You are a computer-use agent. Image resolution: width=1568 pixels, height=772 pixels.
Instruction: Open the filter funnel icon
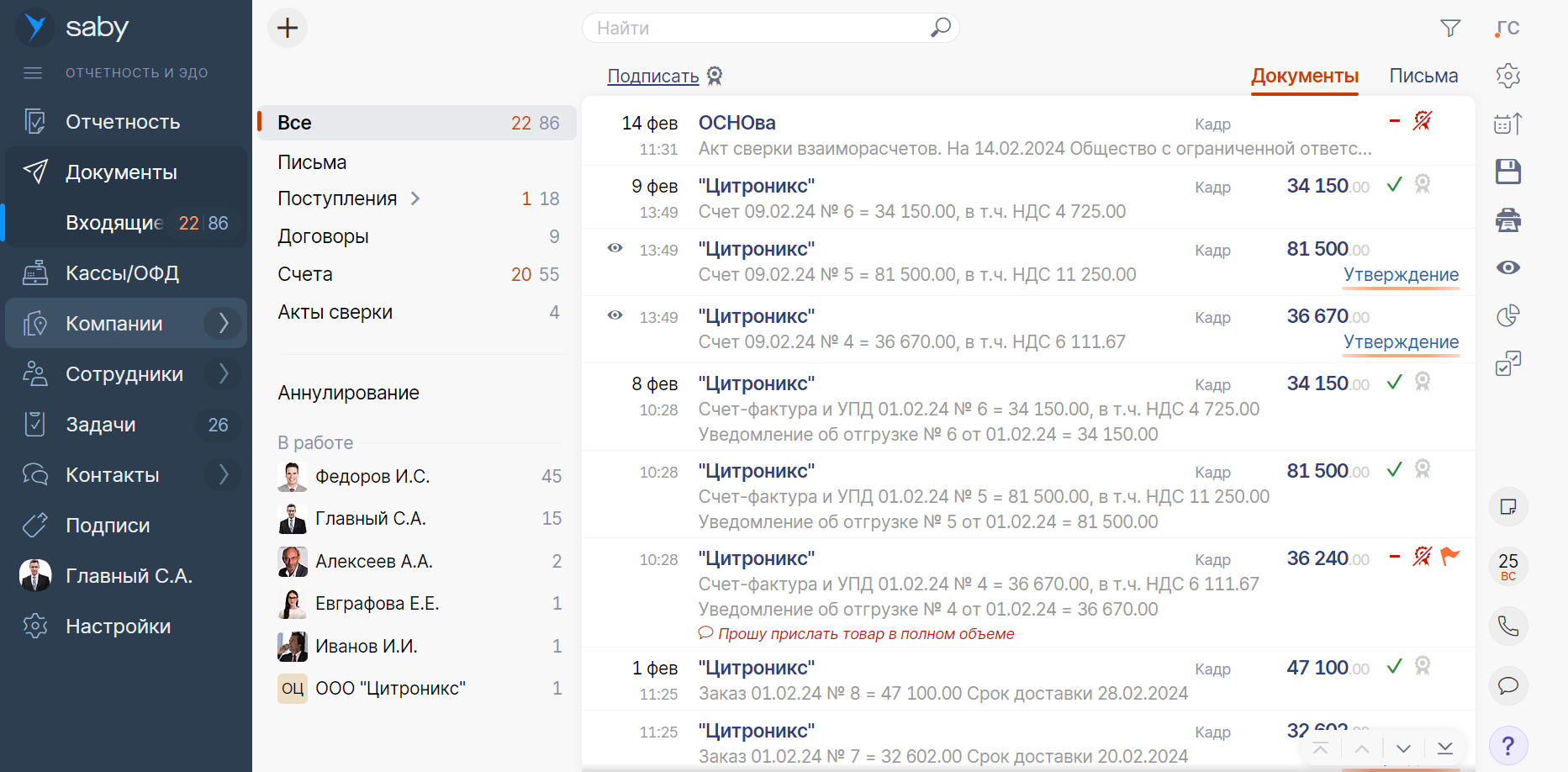point(1449,28)
